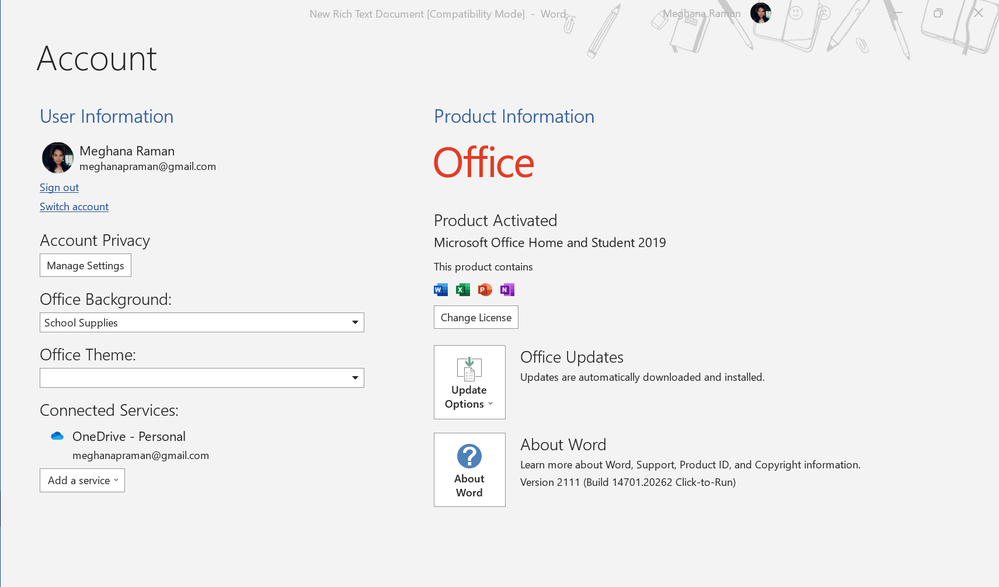Click the Account Privacy heading
Viewport: 999px width, 587px height.
point(95,240)
